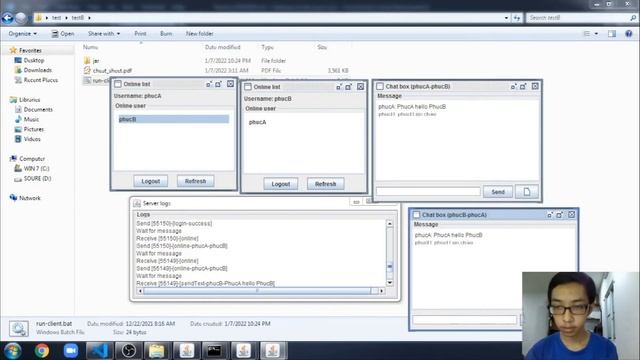Click scroll right arrow in Server logs

tap(382, 291)
